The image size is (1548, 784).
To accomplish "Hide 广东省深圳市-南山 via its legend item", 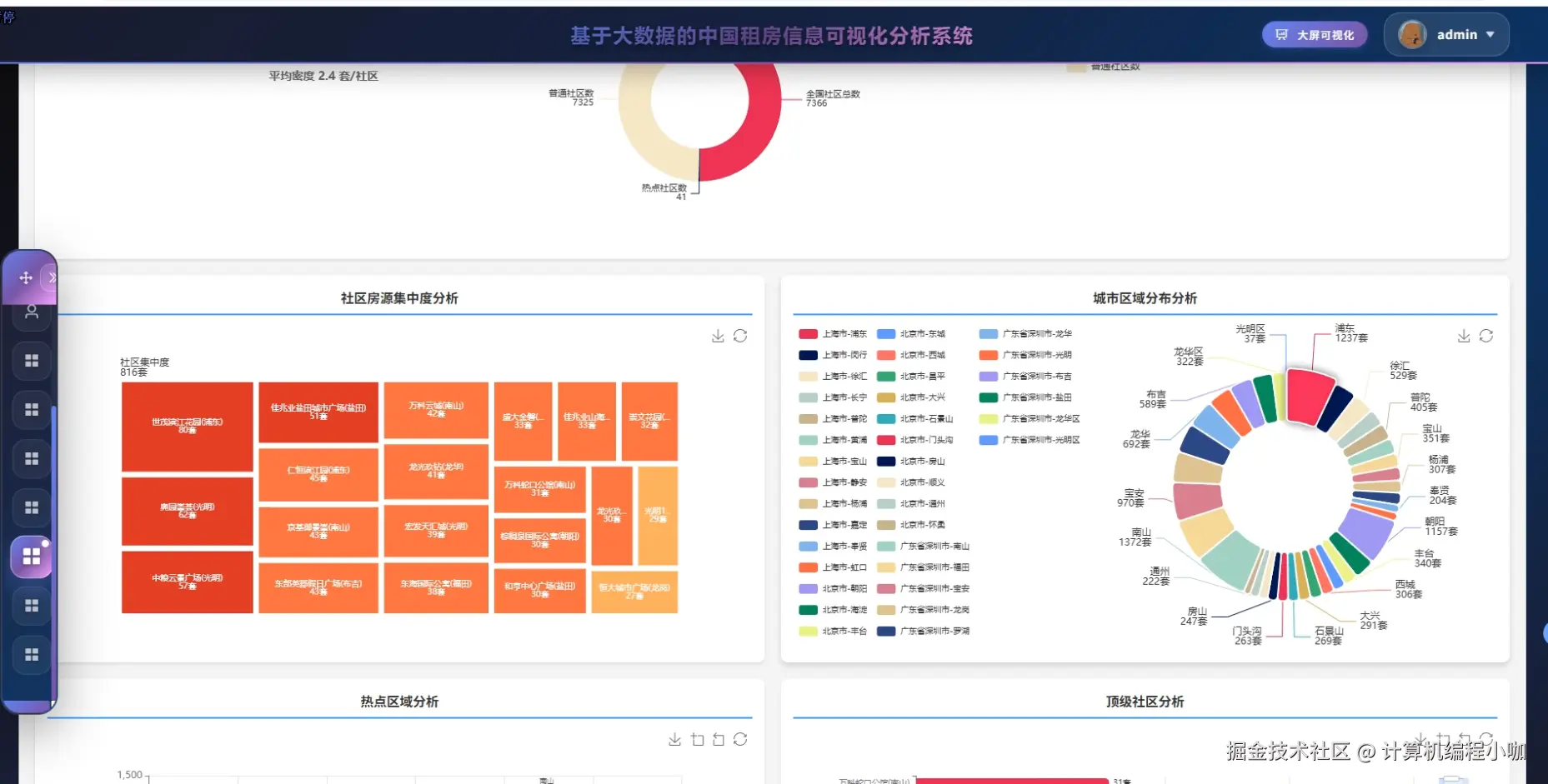I will click(935, 546).
